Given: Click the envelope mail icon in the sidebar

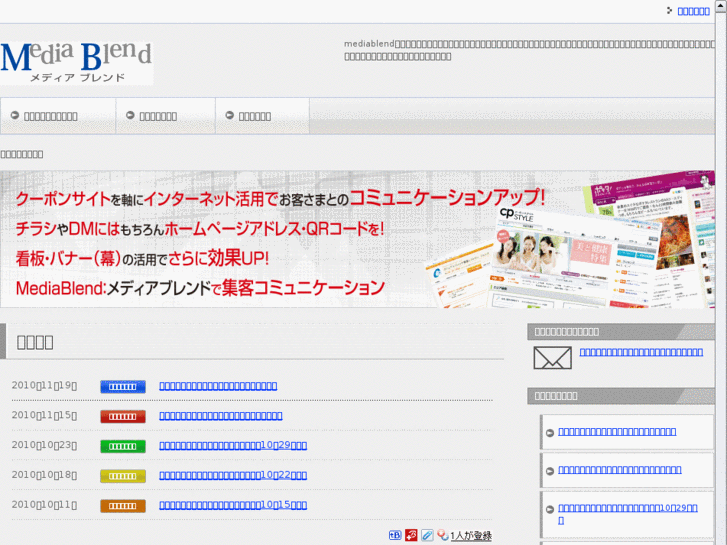Looking at the screenshot, I should pyautogui.click(x=552, y=358).
